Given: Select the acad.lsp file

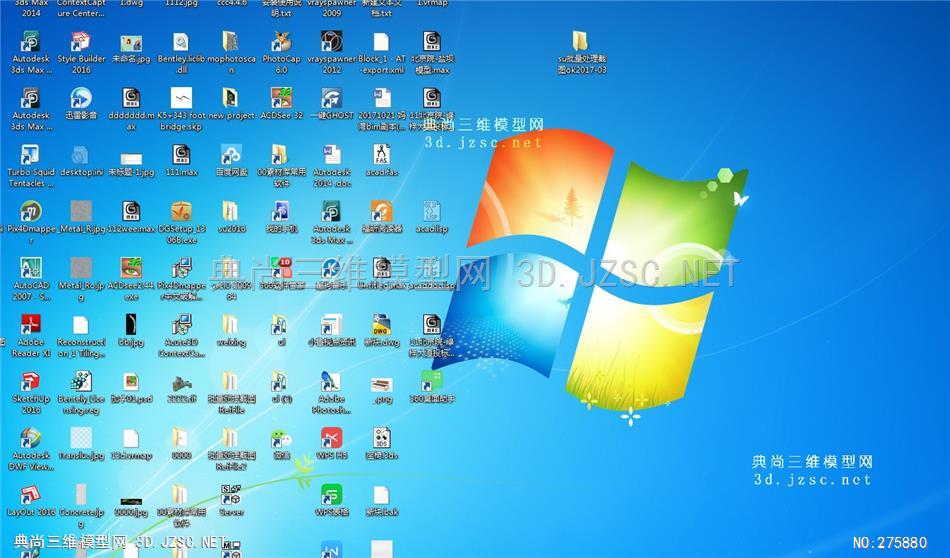Looking at the screenshot, I should [431, 211].
